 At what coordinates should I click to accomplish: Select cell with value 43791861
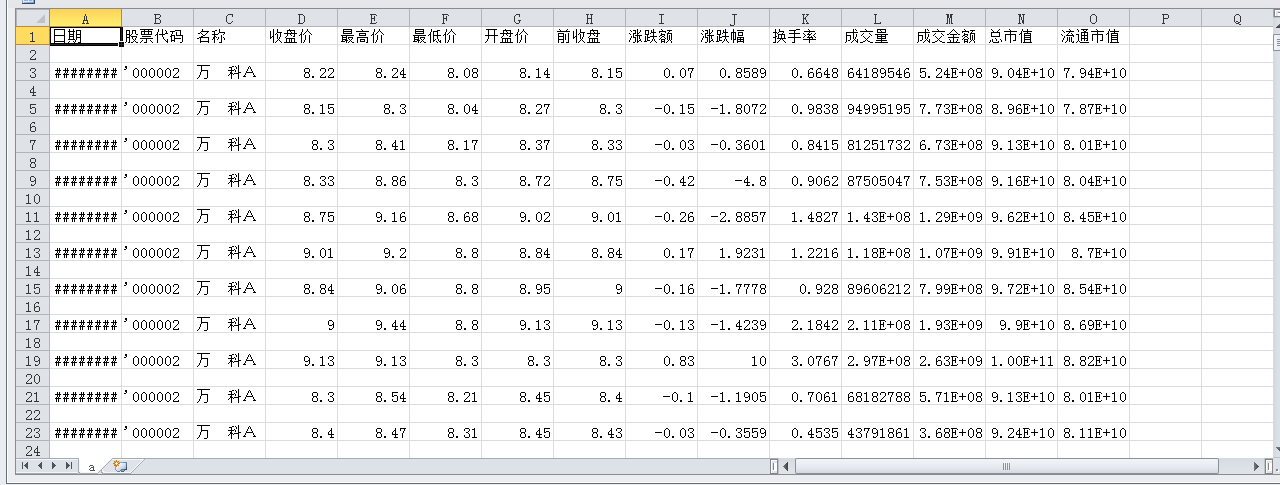click(x=877, y=433)
